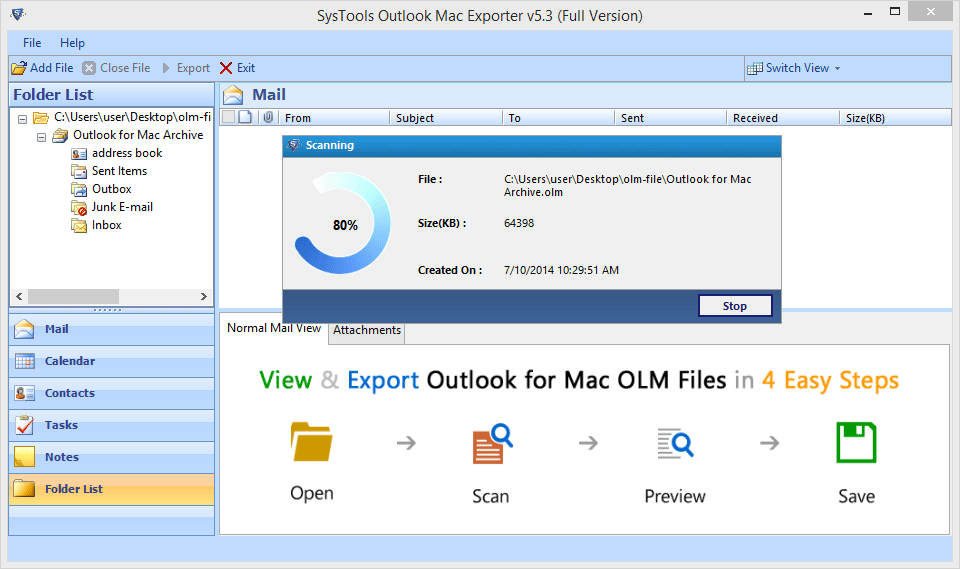Select the Calendar navigation button
Screen dimensions: 960x569
click(x=111, y=361)
